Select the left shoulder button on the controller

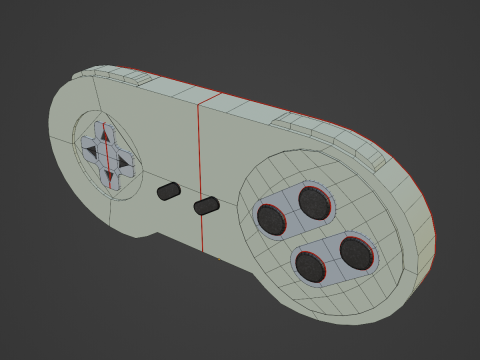[112, 75]
